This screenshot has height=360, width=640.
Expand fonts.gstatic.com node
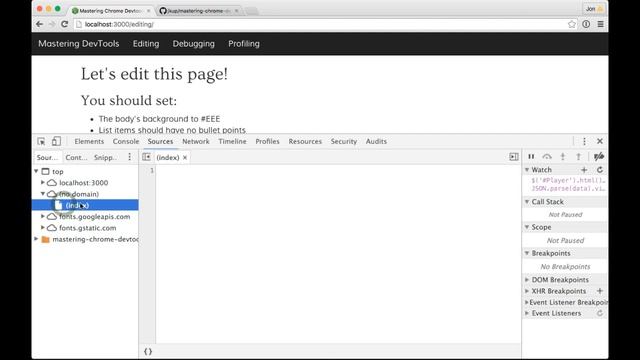click(x=42, y=228)
